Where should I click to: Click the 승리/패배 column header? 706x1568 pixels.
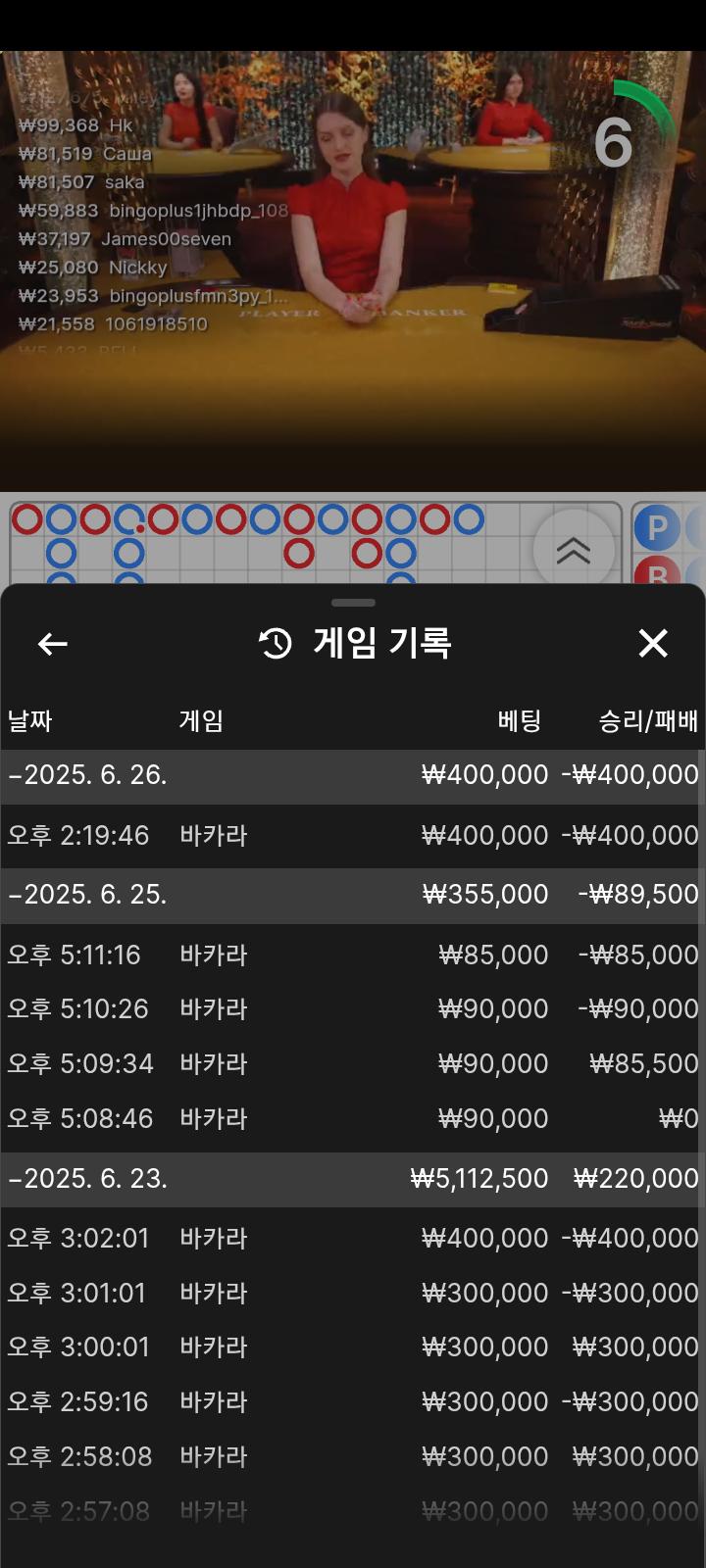click(x=648, y=722)
